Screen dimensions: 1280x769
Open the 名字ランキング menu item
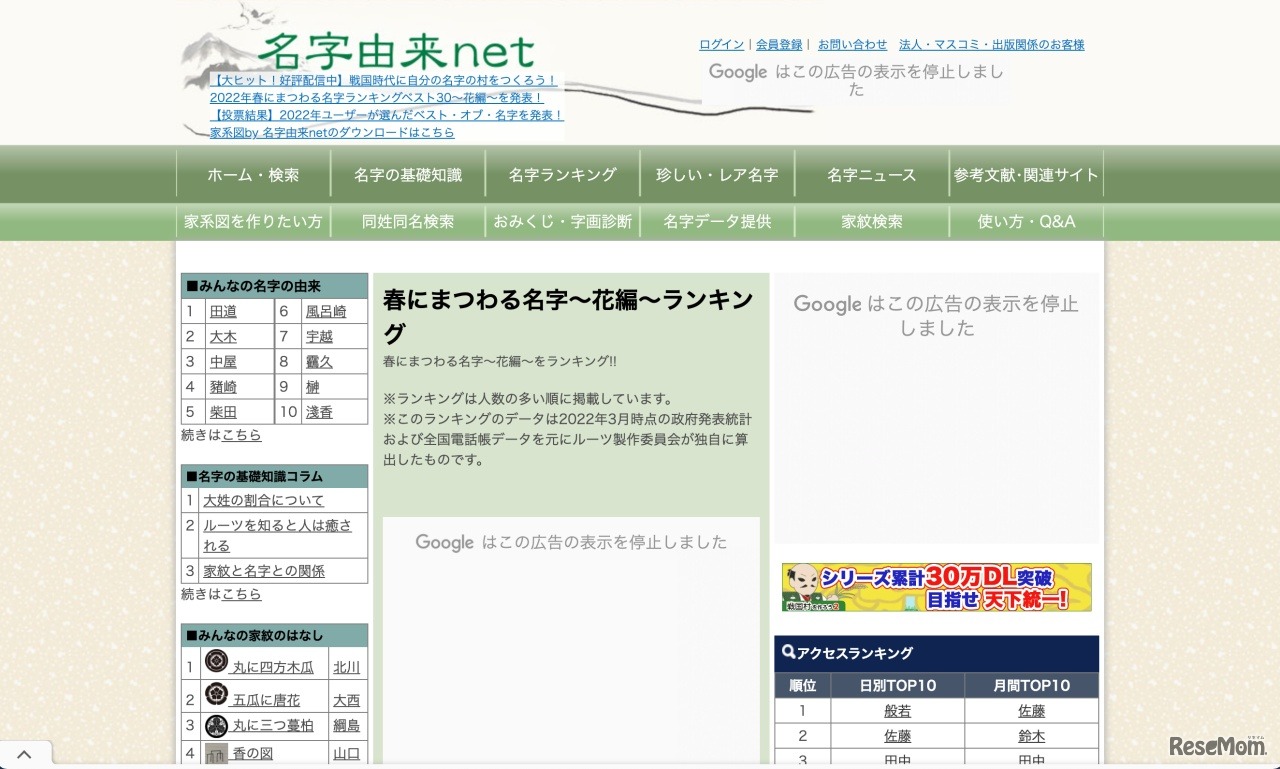pos(562,174)
